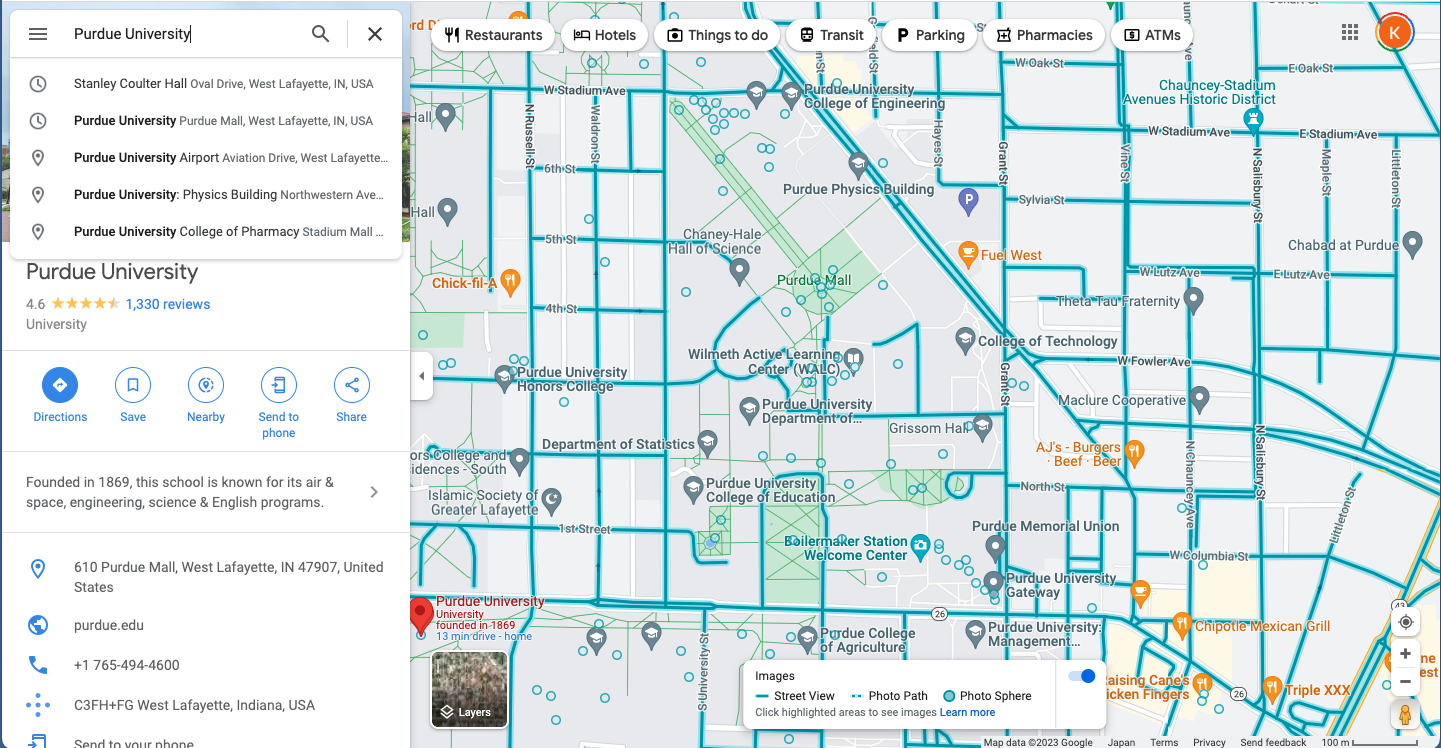Click the College of Technology marker

tap(965, 340)
